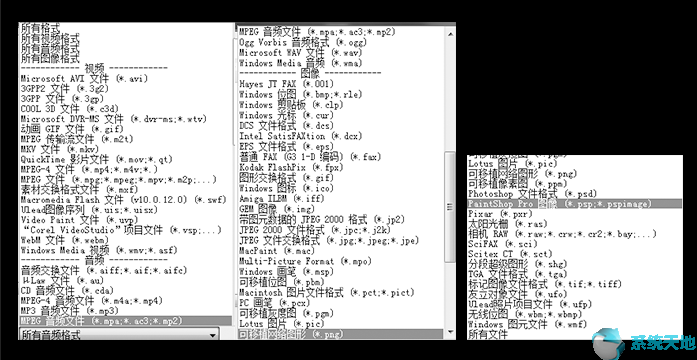Image resolution: width=697 pixels, height=360 pixels.
Task: Click the middle list scrollbar thumb
Action: click(450, 207)
